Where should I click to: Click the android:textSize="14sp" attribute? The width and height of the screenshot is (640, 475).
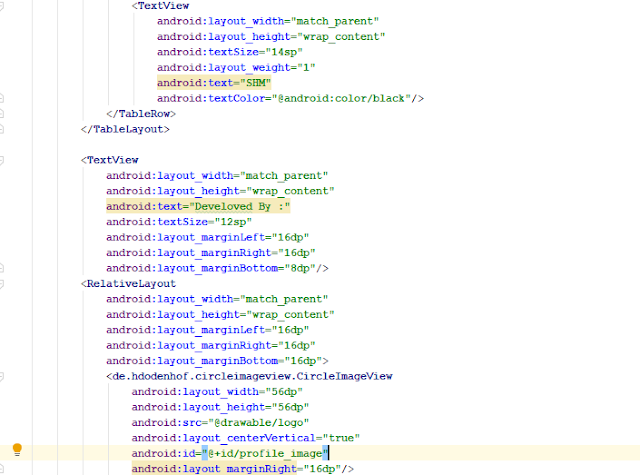pos(229,52)
